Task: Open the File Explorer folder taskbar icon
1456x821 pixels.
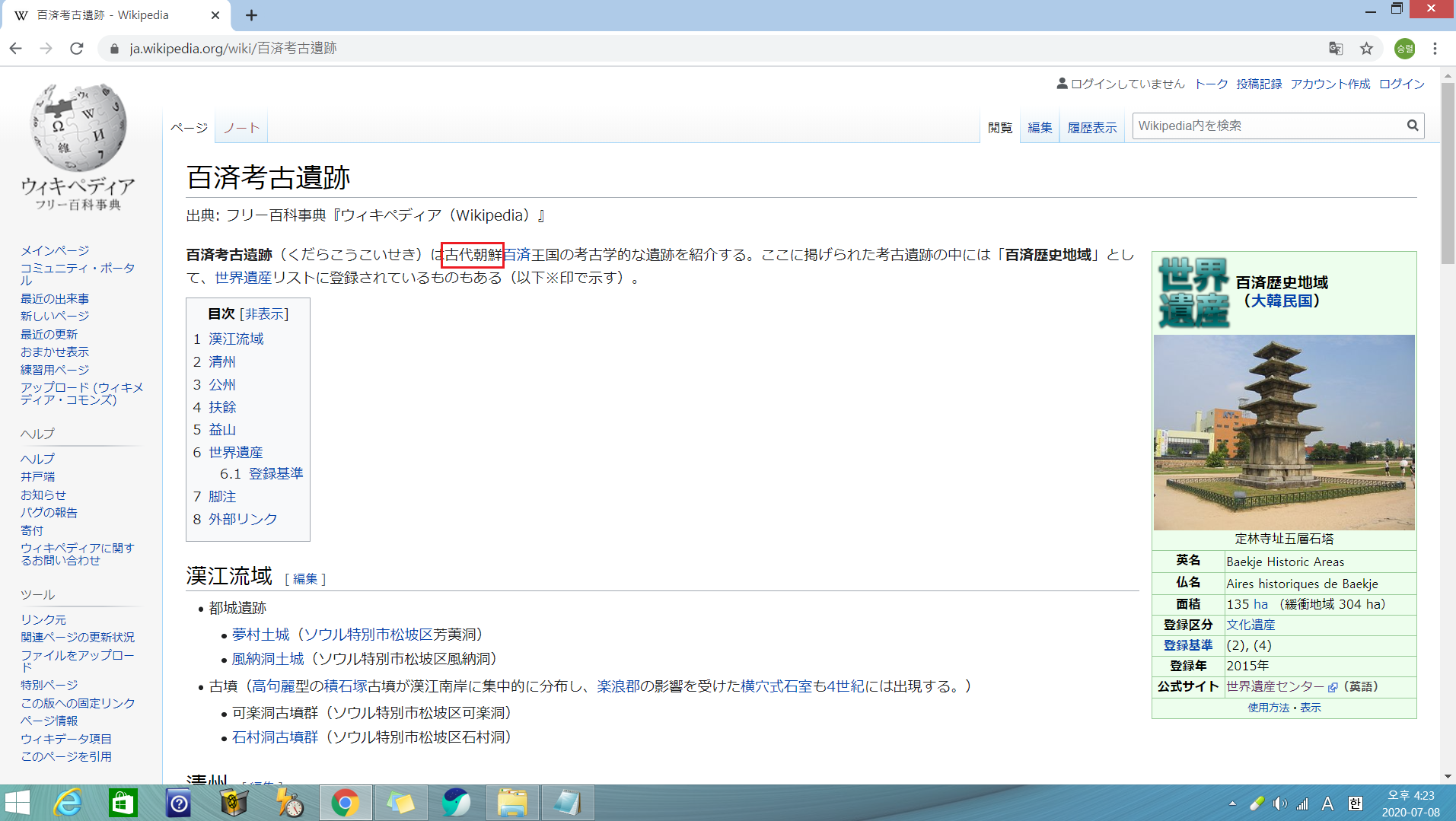Action: 512,803
